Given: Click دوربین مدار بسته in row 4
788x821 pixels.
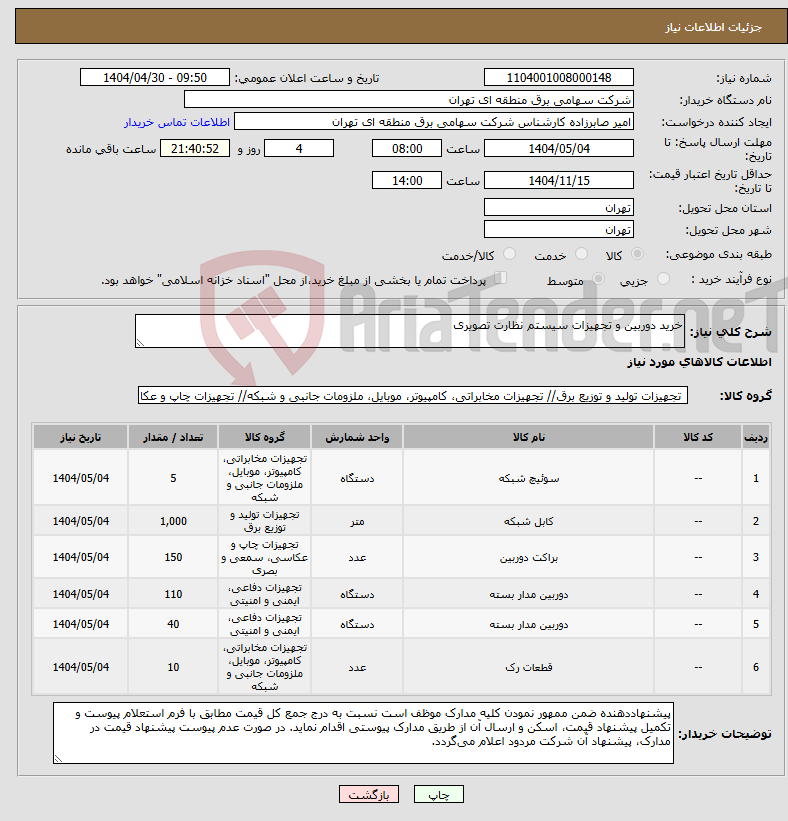Looking at the screenshot, I should click(528, 594).
